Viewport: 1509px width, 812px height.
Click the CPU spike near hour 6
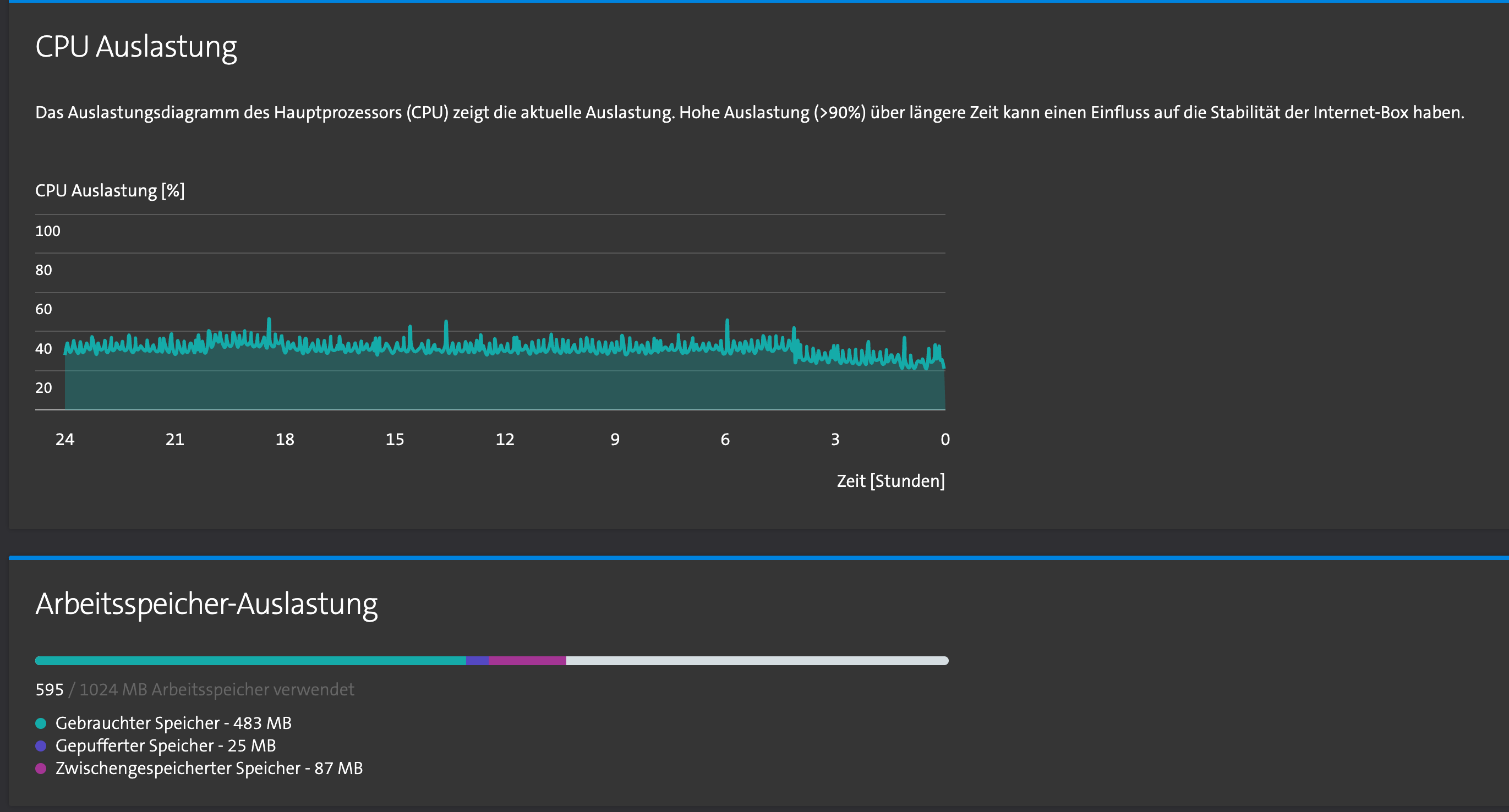(x=727, y=323)
